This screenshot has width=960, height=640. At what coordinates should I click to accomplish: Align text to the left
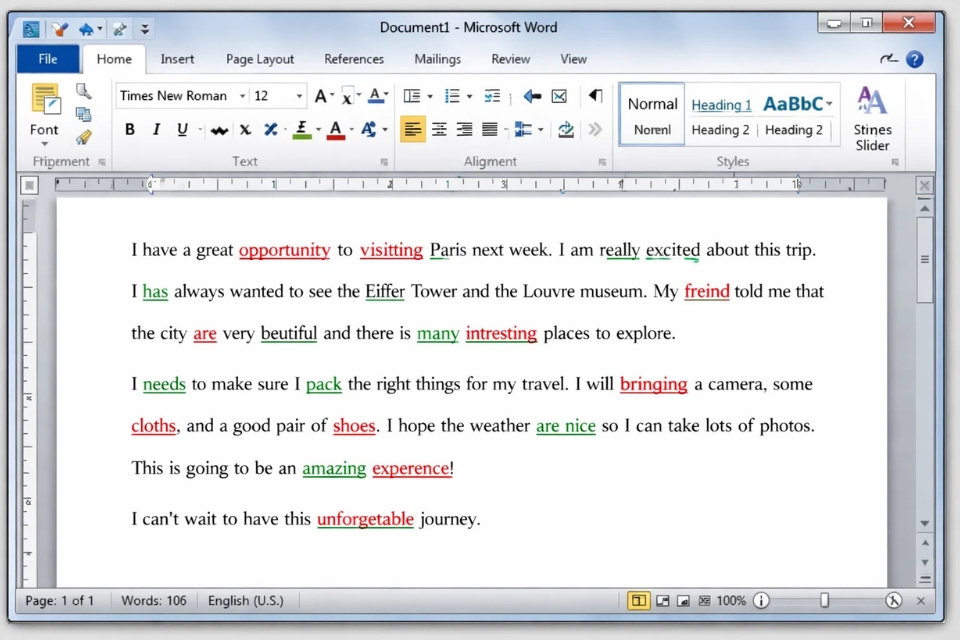pos(412,129)
